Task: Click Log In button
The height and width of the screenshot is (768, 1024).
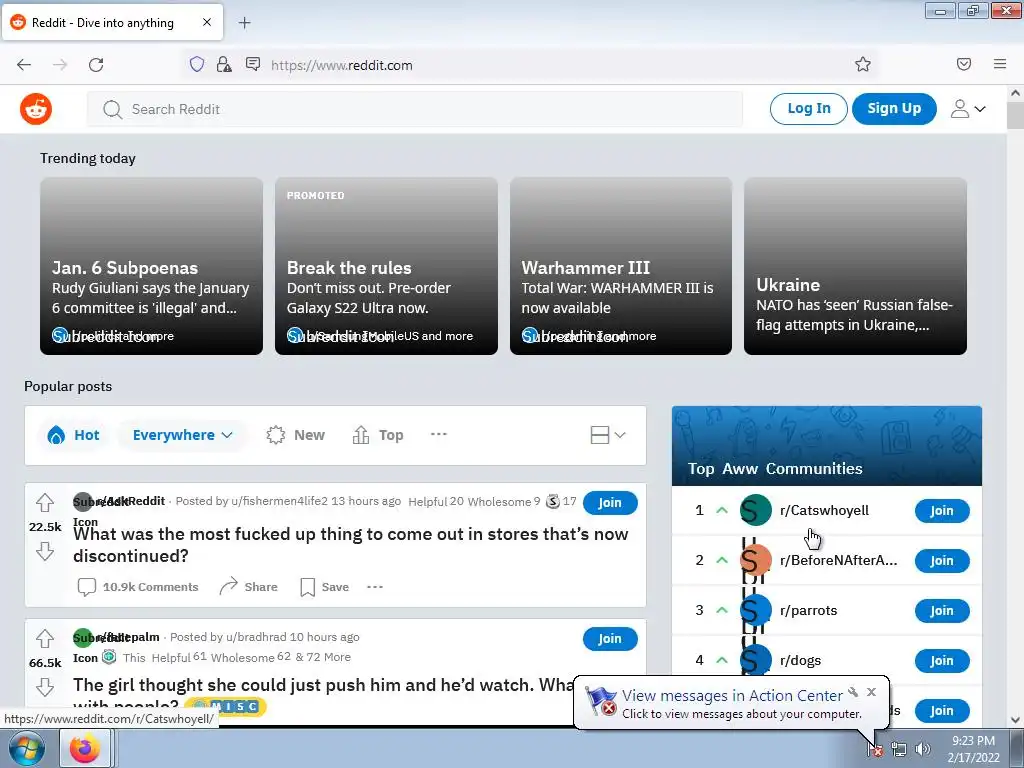Action: [808, 108]
